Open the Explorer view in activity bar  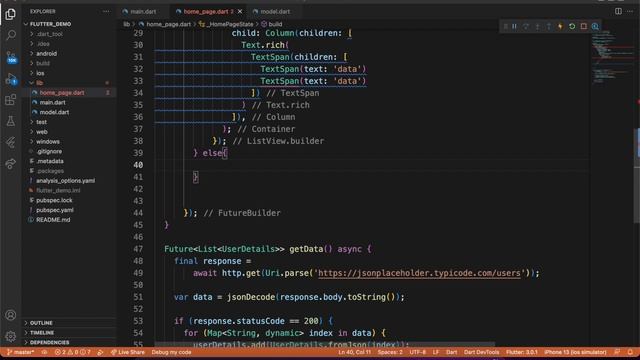tap(11, 14)
